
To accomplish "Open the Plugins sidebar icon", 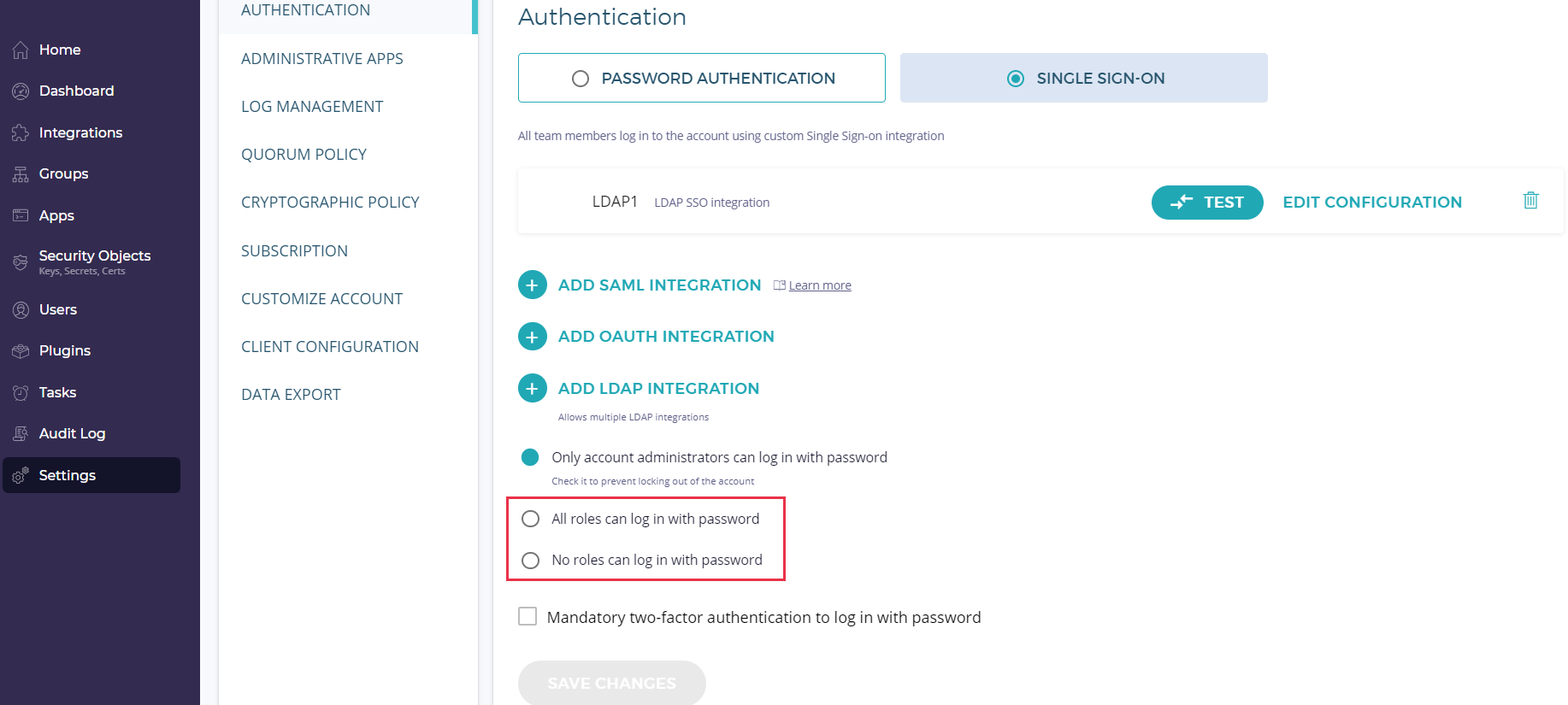I will [x=21, y=351].
